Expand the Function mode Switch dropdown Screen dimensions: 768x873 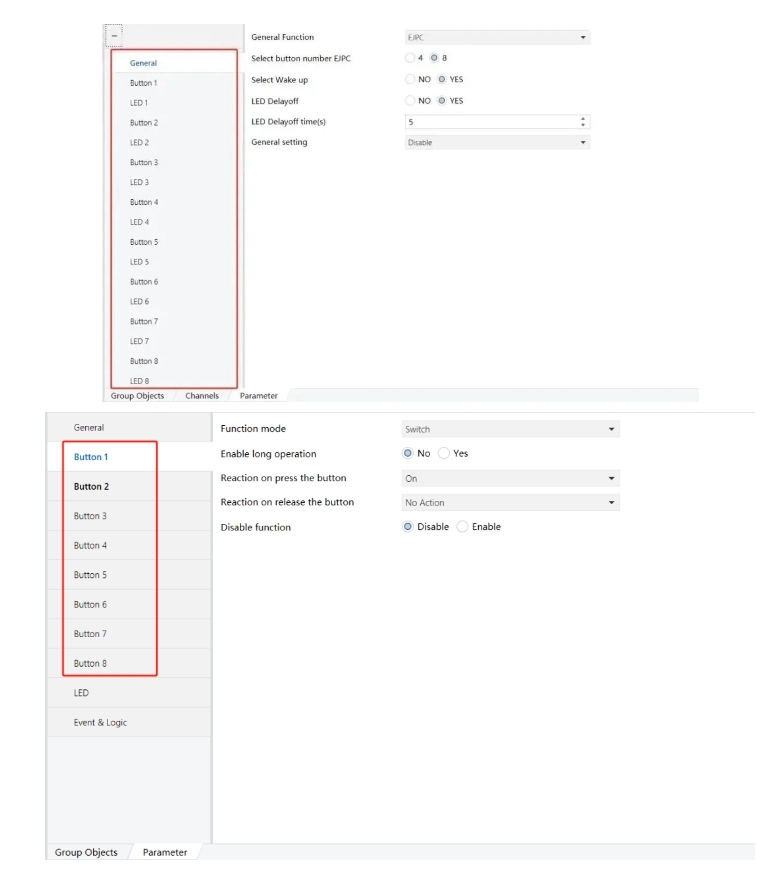(510, 430)
